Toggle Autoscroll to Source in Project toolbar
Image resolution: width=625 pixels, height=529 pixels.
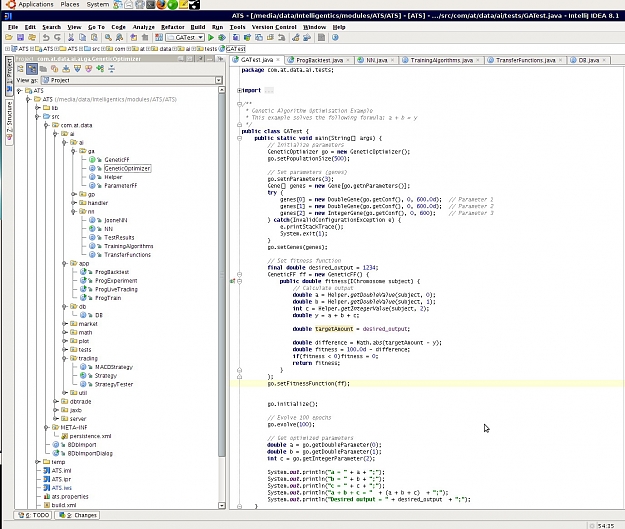pyautogui.click(x=66, y=69)
